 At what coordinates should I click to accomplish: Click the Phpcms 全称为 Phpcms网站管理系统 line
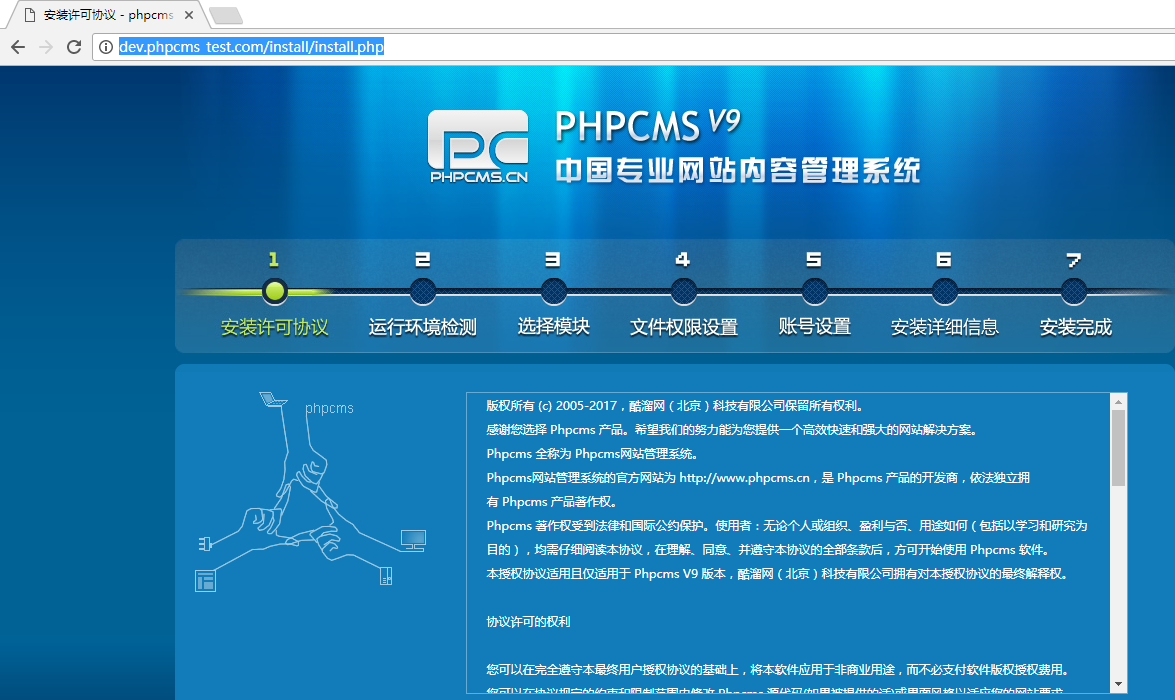[592, 453]
